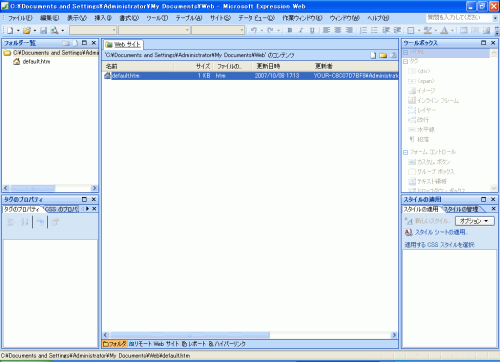The image size is (500, 362).
Task: Select default.htm row in Web site contents
Action: coord(251,76)
